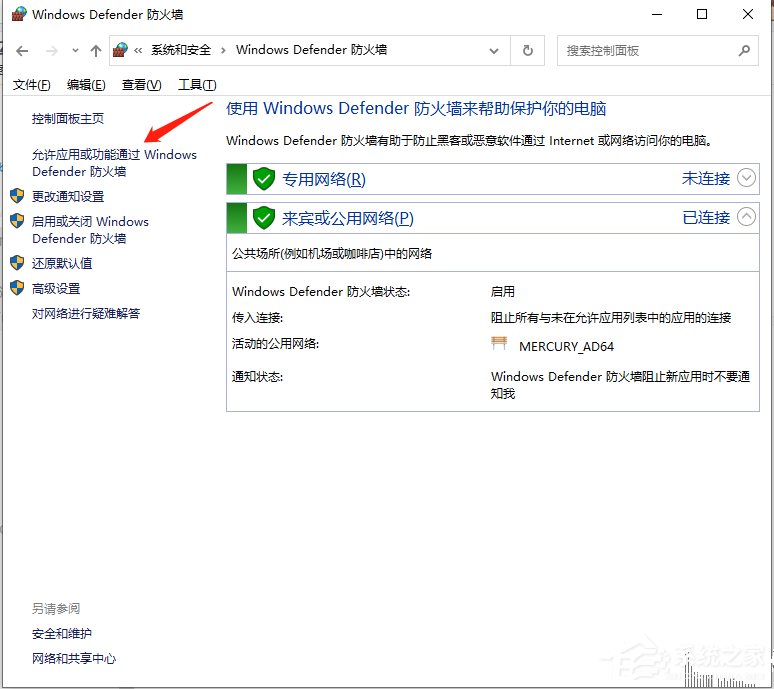Viewport: 774px width, 689px height.
Task: Open the 工具(T) menu
Action: (196, 85)
